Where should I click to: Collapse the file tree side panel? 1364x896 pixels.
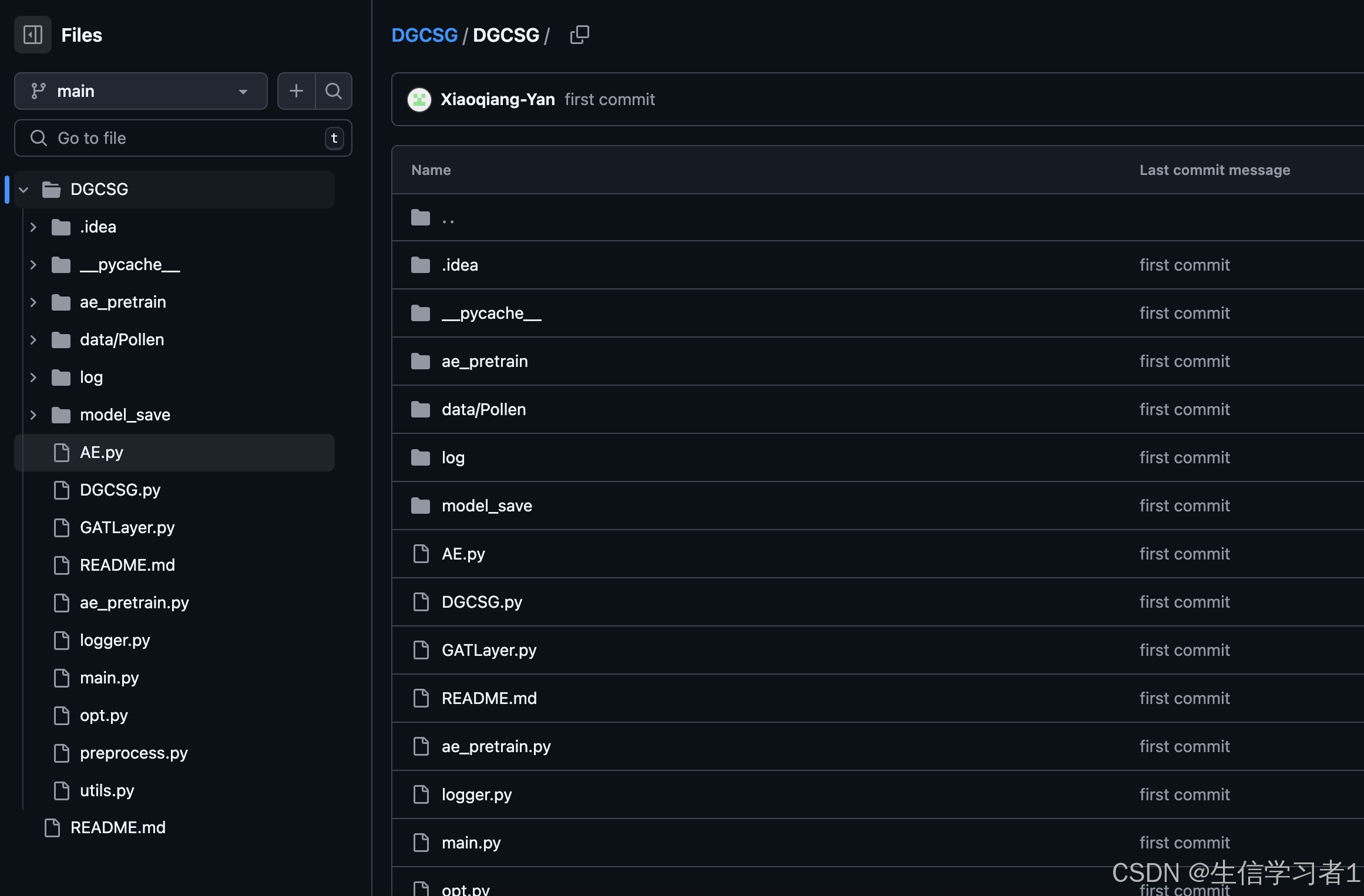coord(33,35)
